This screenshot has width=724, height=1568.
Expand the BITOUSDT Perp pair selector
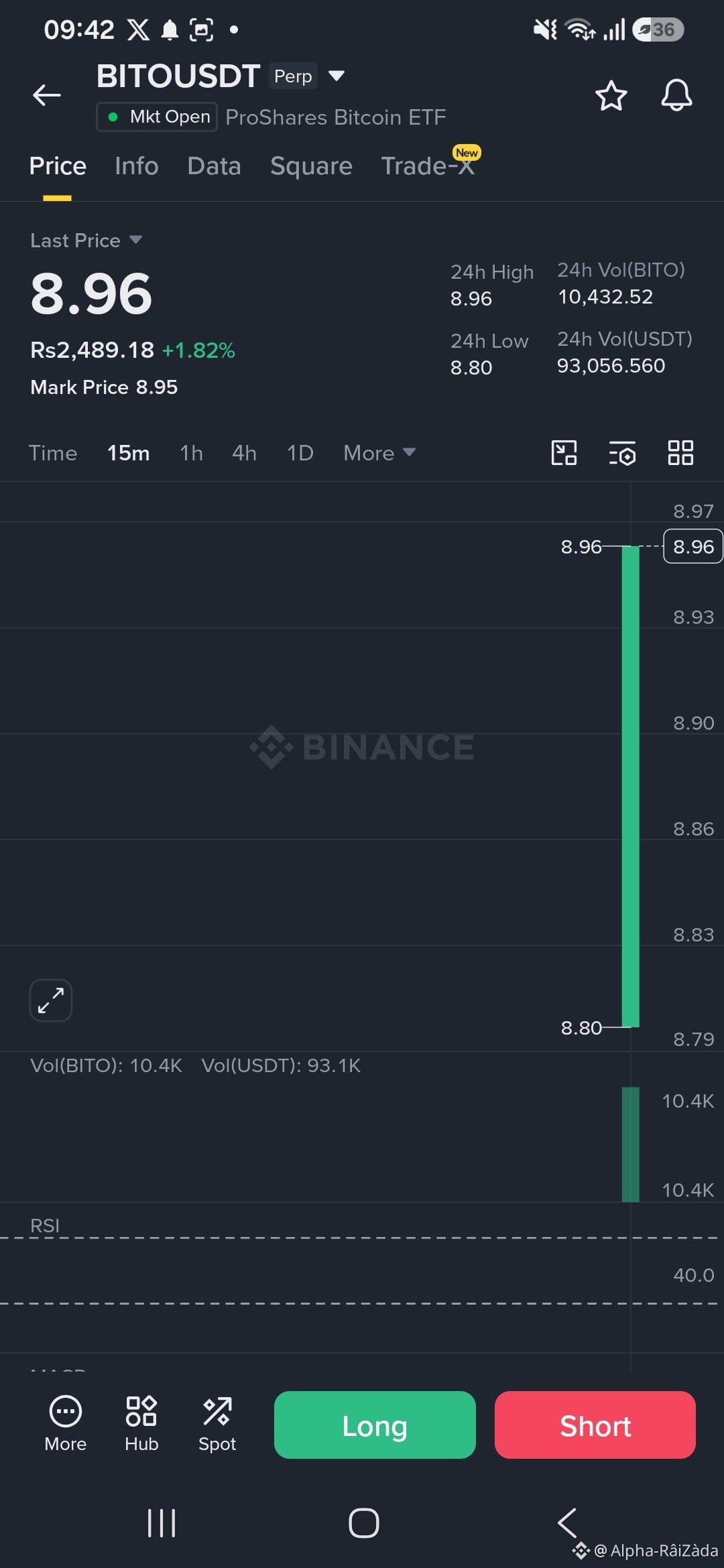click(x=336, y=76)
